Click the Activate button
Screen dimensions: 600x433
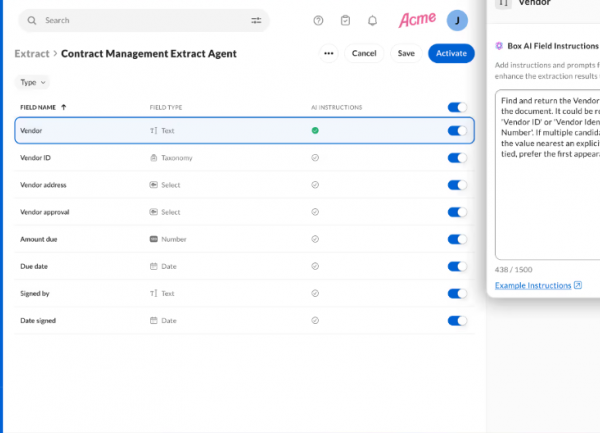[451, 53]
